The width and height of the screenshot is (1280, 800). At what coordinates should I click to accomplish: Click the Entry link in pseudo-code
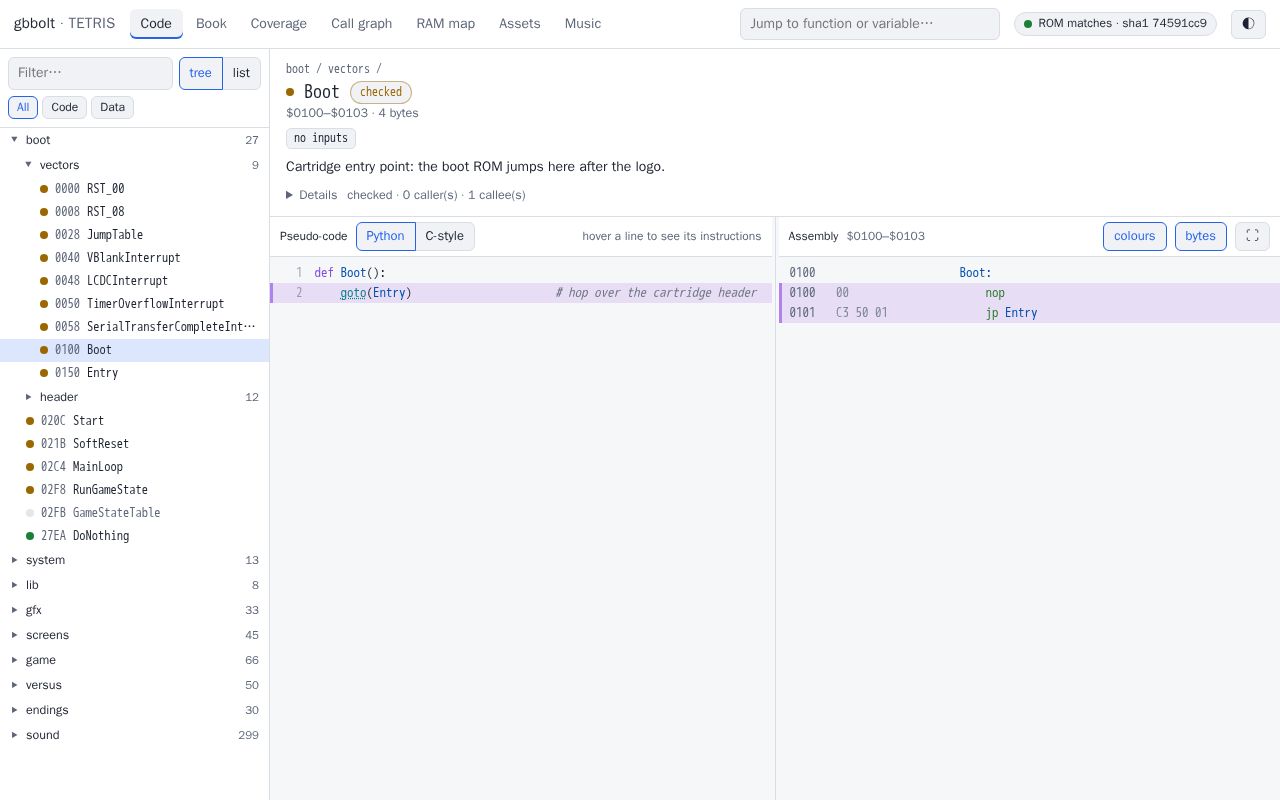point(389,293)
